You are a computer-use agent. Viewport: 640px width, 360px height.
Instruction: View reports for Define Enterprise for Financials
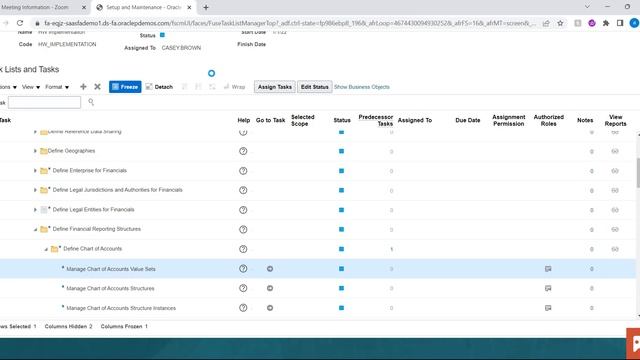click(x=615, y=171)
